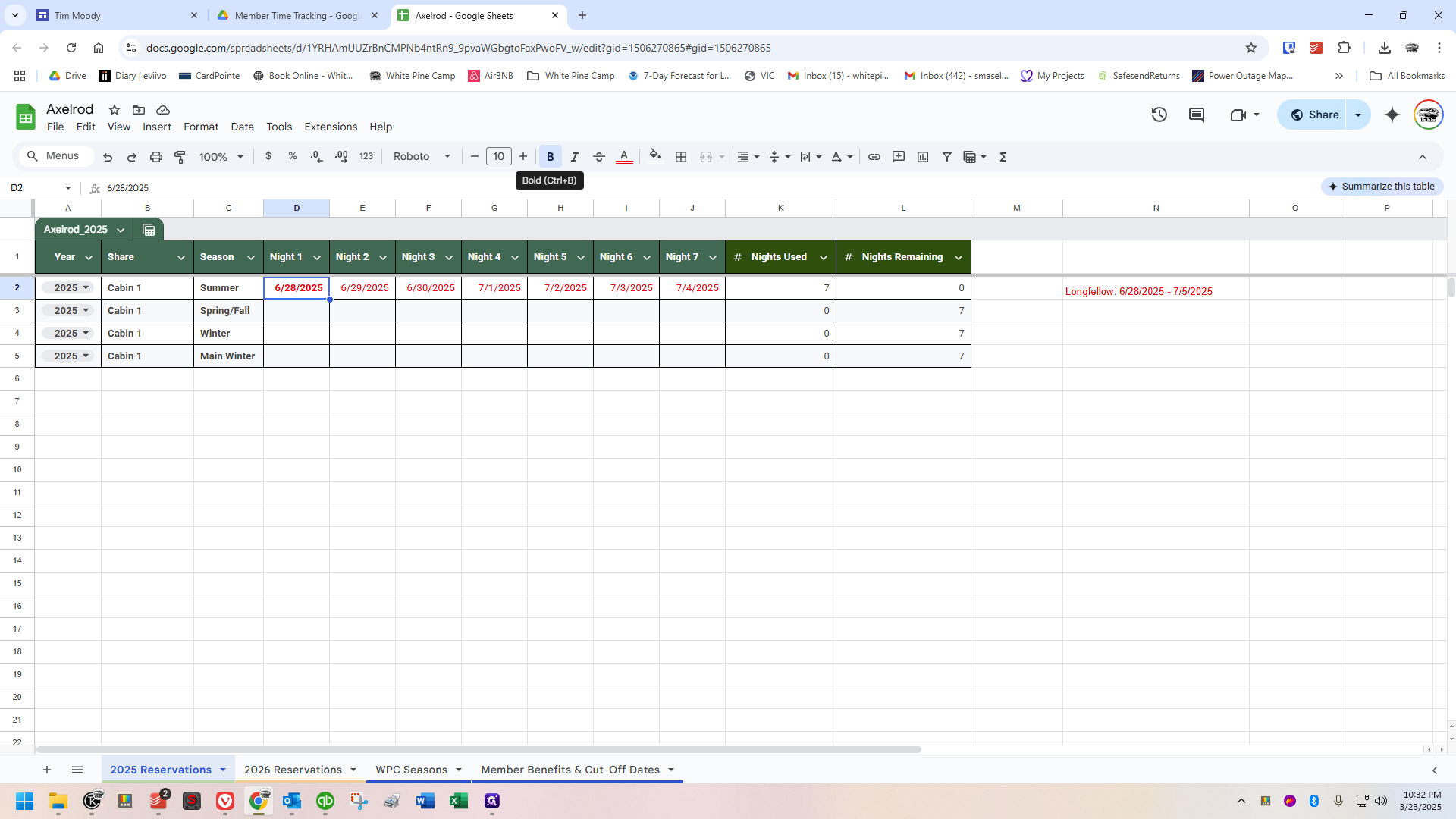Open the File menu

(x=55, y=127)
